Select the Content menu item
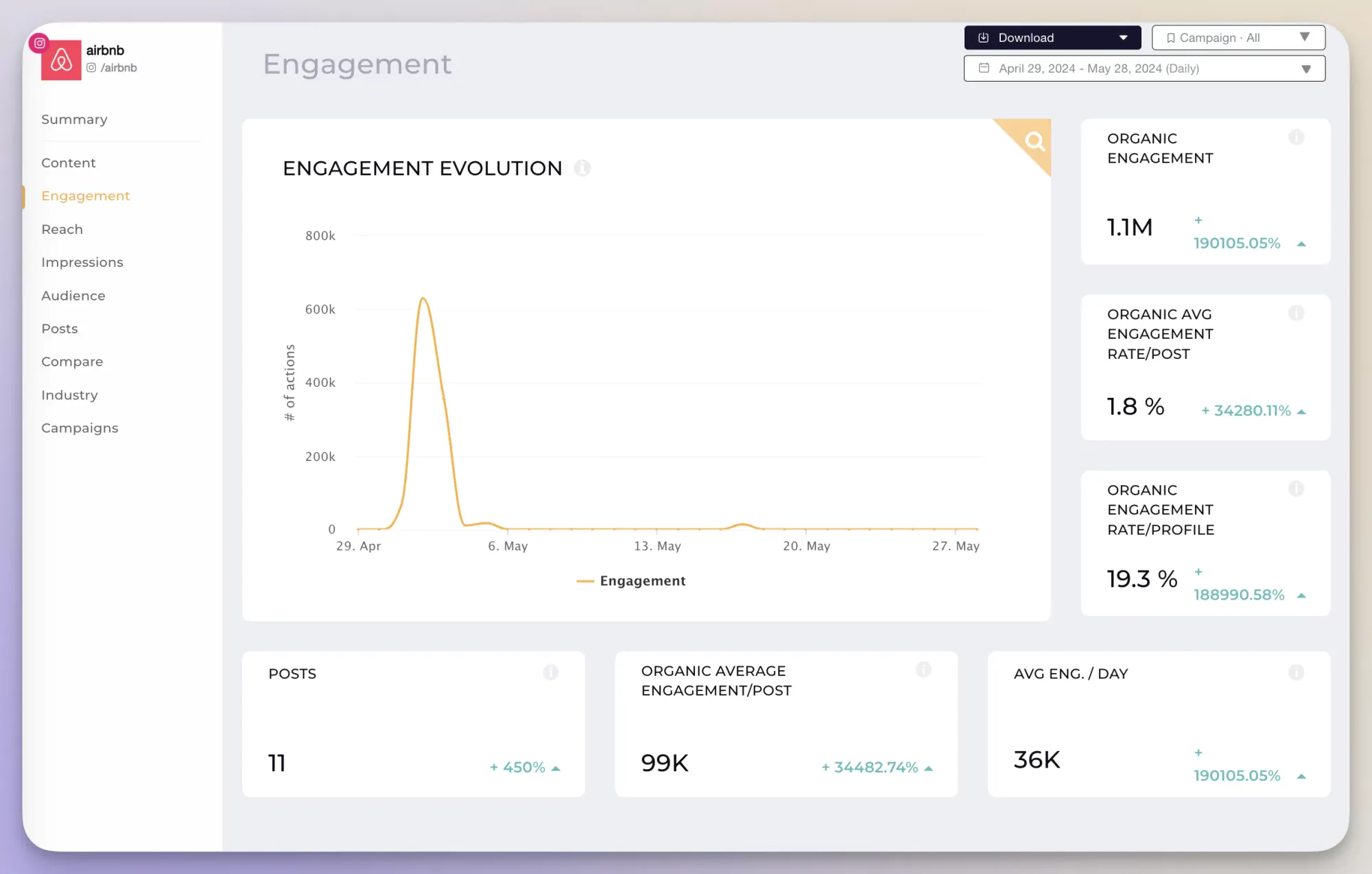 pyautogui.click(x=68, y=162)
